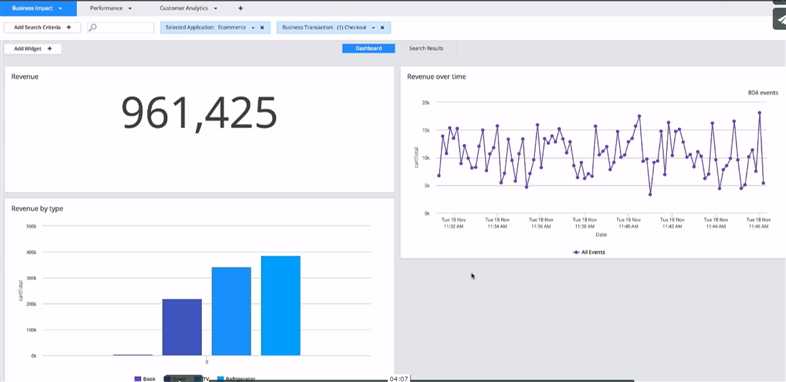Click the tallest light blue bar
The image size is (786, 382).
(281, 305)
